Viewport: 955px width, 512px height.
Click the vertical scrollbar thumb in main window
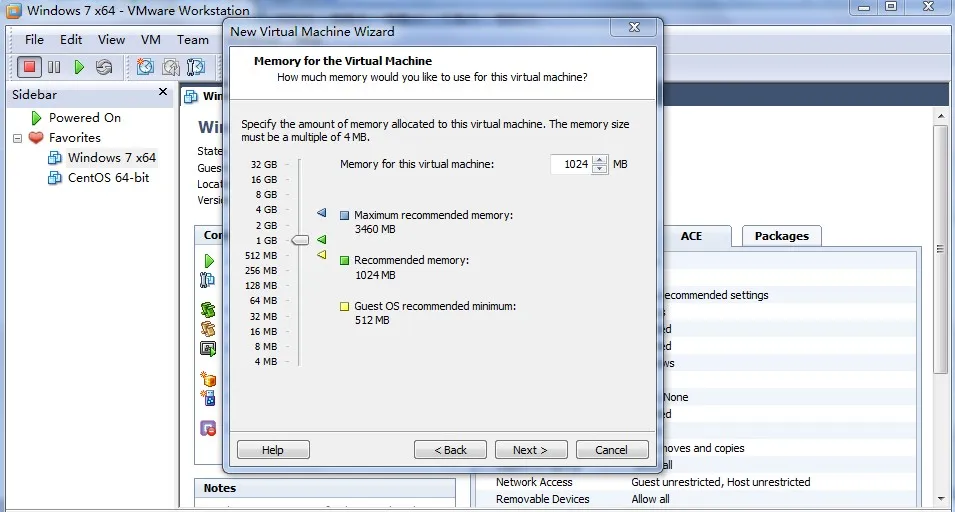[x=941, y=249]
